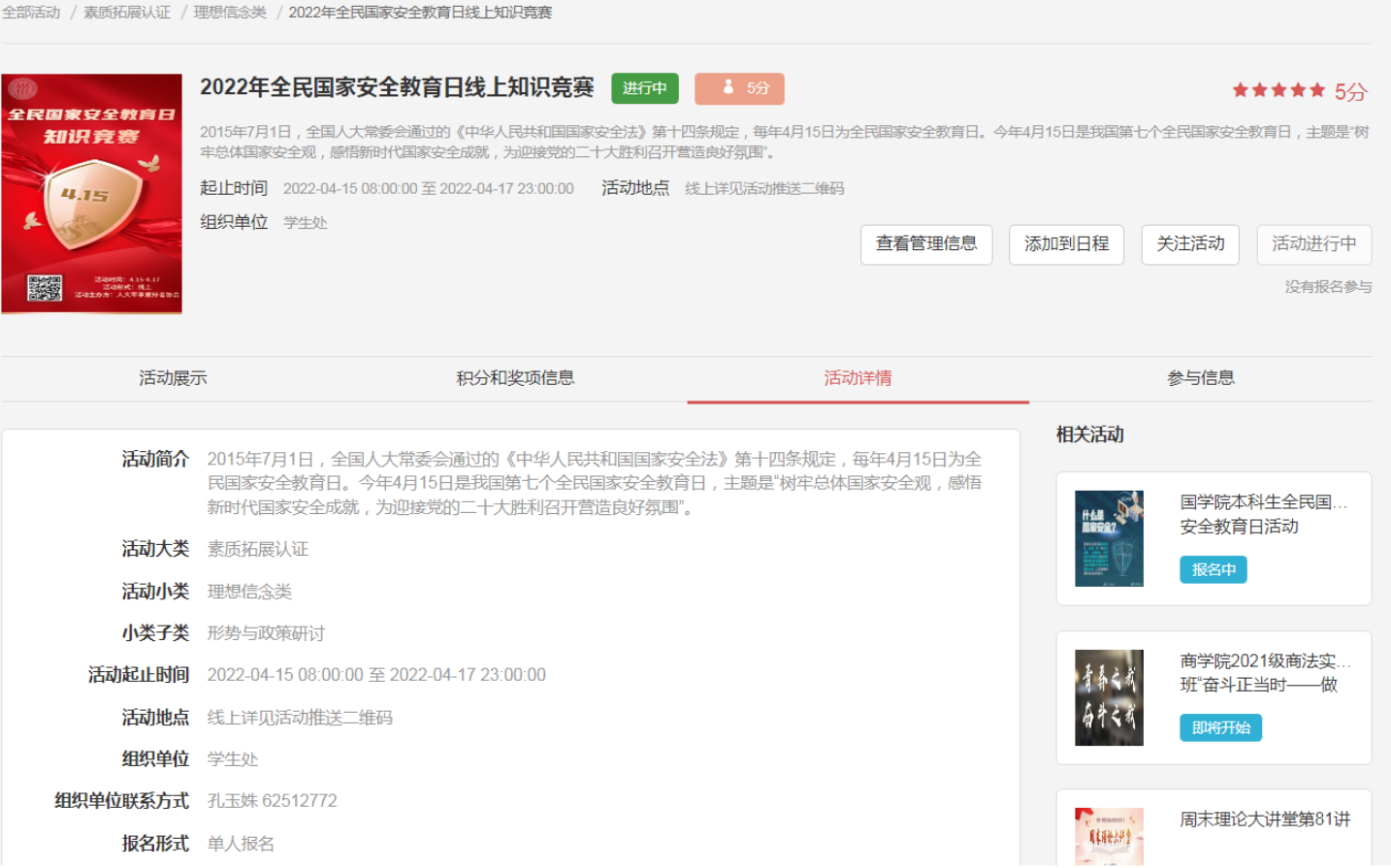Viewport: 1391px width, 868px height.
Task: Click the 理想信念类 value beside 活动小类
Action: (x=249, y=592)
